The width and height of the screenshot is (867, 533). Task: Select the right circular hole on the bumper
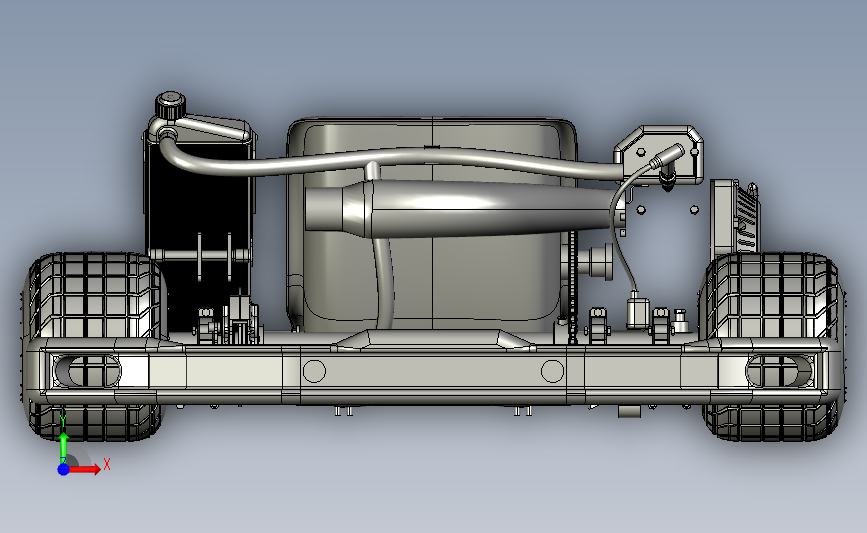[552, 371]
